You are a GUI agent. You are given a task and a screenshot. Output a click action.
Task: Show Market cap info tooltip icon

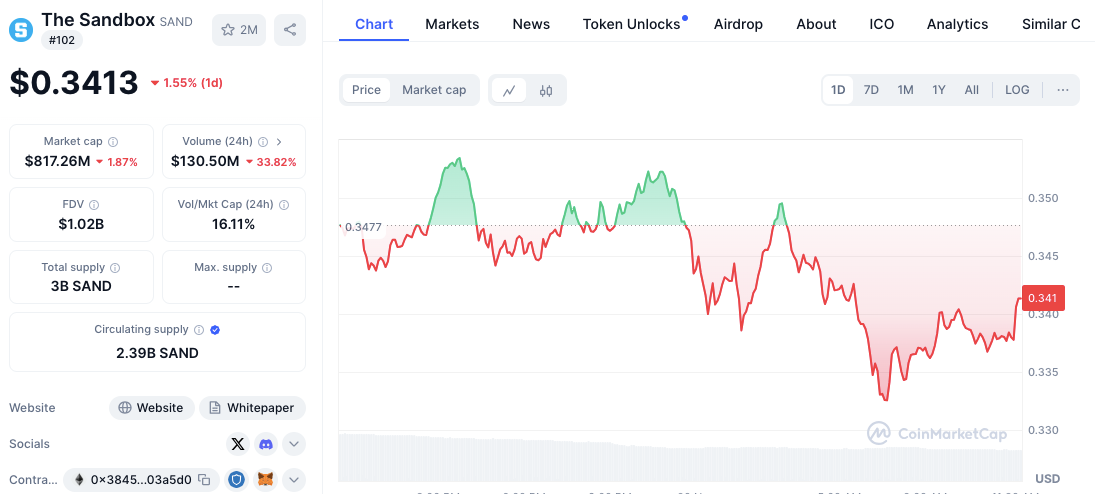tap(113, 142)
